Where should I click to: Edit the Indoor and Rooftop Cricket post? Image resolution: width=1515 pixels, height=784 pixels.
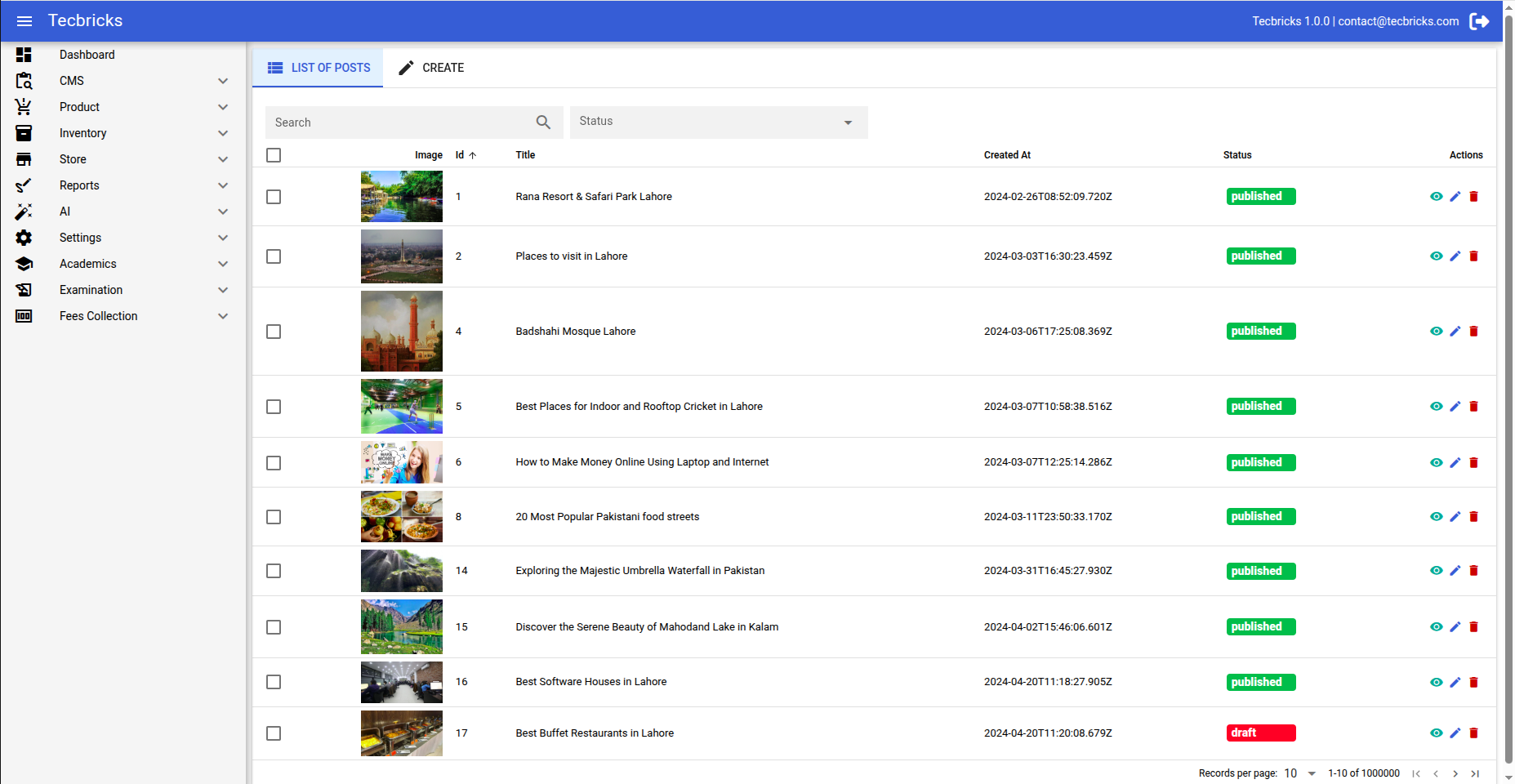click(x=1455, y=407)
